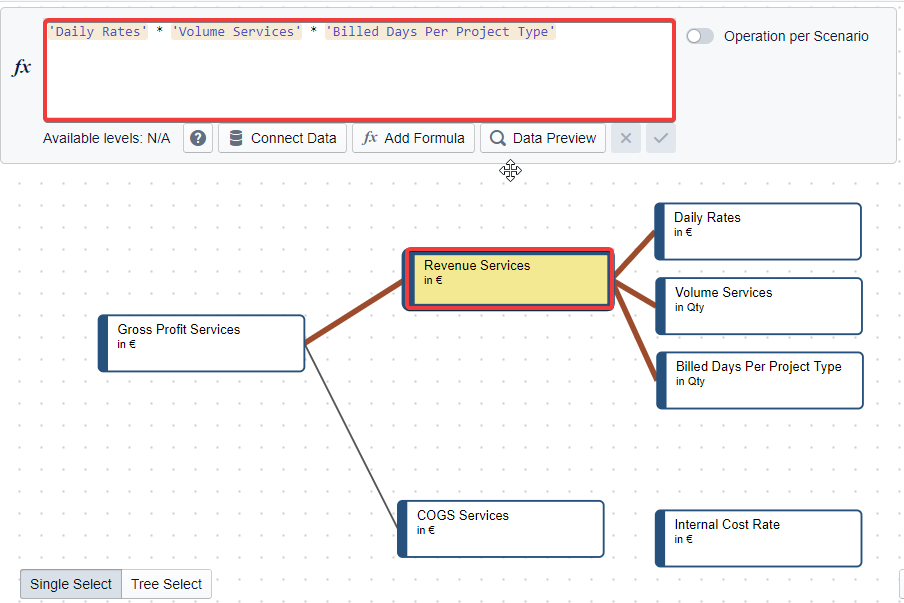Open Data Preview

click(543, 138)
